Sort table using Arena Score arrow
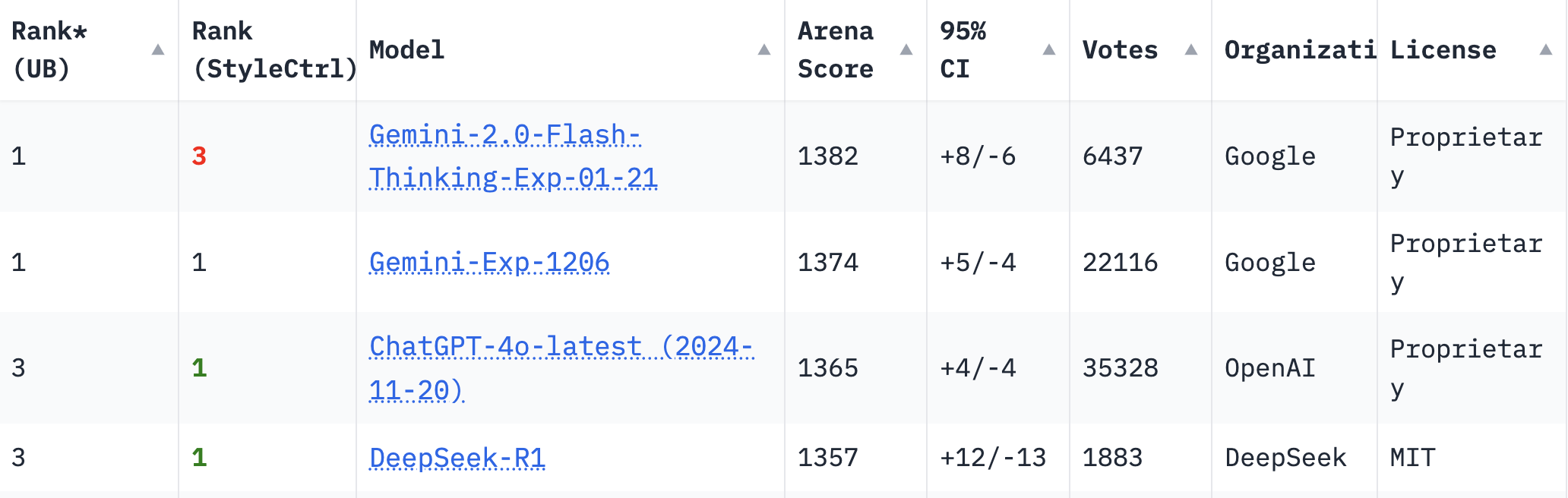This screenshot has width=1568, height=498. [x=906, y=50]
